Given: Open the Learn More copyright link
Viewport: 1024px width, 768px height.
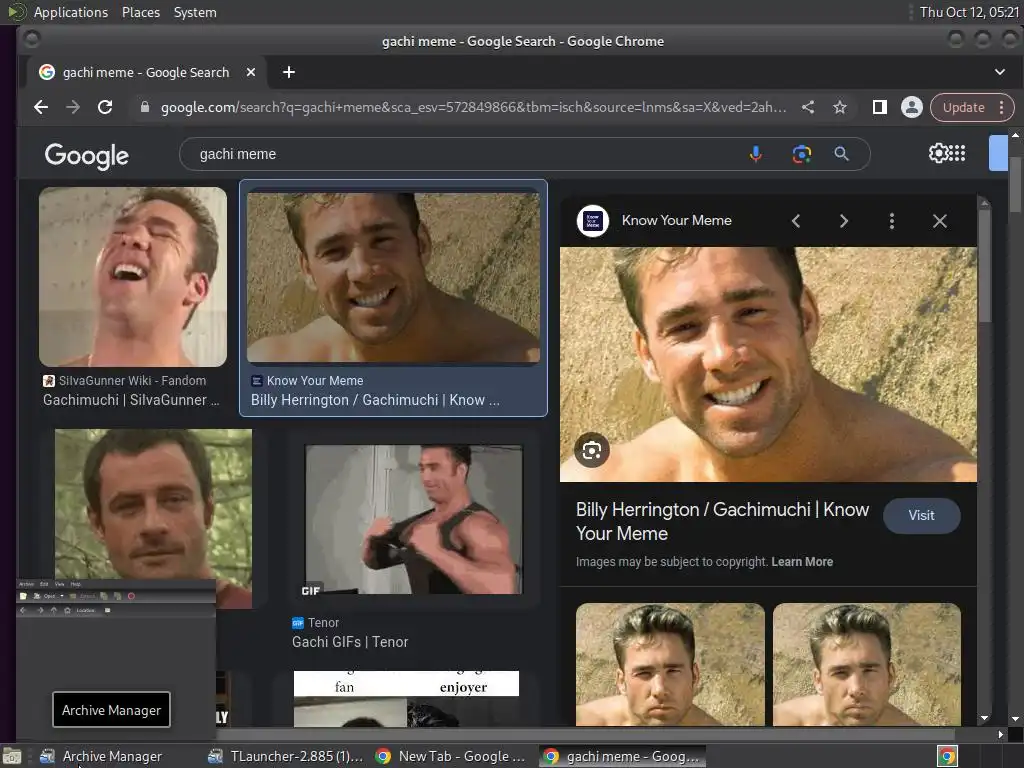Looking at the screenshot, I should coord(801,562).
